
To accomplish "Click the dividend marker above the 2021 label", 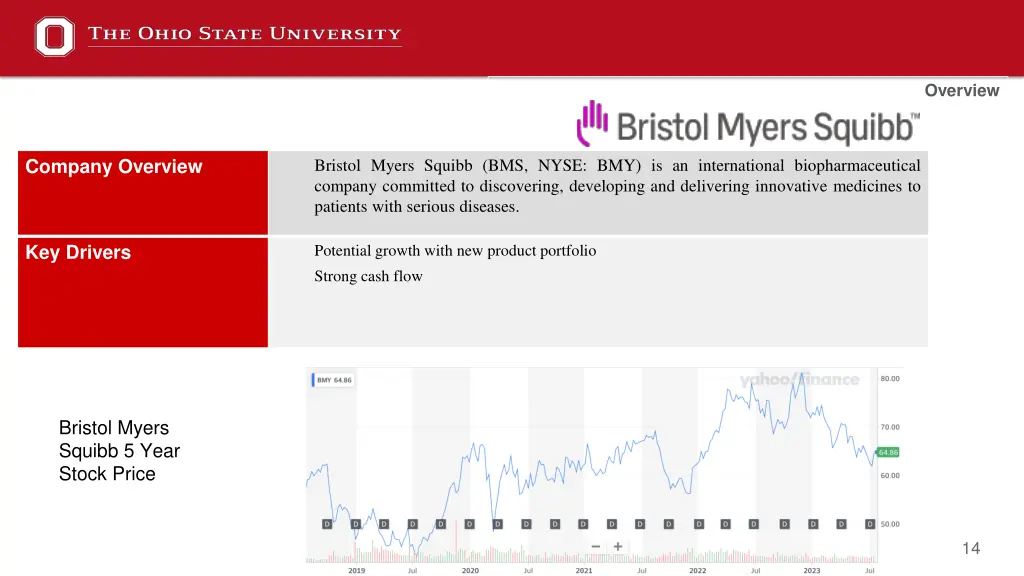I will tap(583, 524).
